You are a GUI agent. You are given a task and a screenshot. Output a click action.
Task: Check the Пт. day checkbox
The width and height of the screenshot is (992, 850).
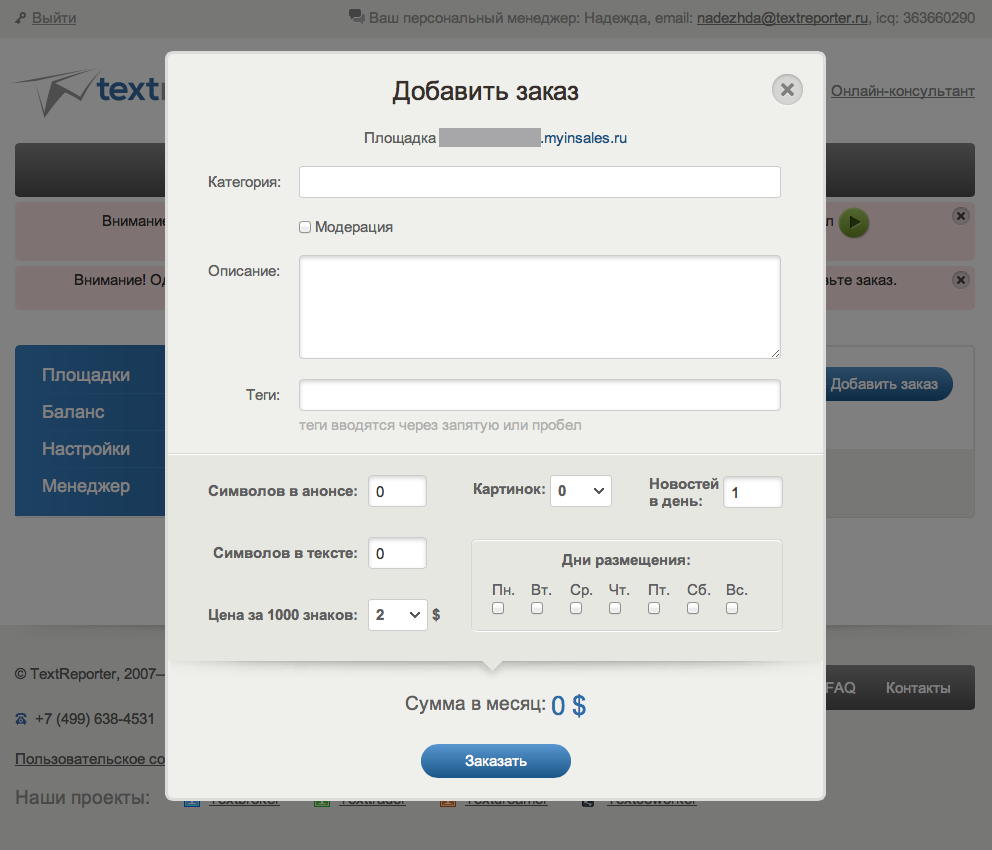click(x=654, y=608)
